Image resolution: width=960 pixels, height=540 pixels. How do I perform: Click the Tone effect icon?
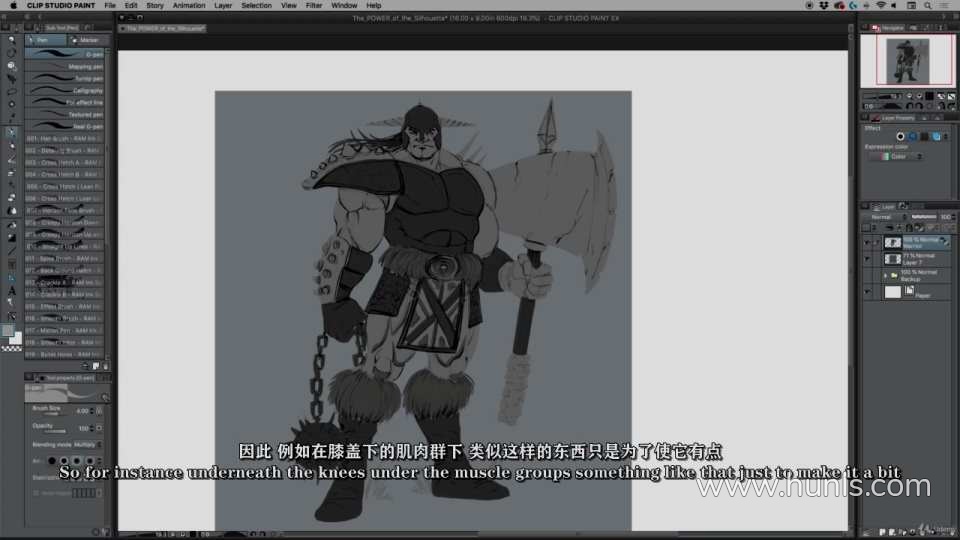912,136
